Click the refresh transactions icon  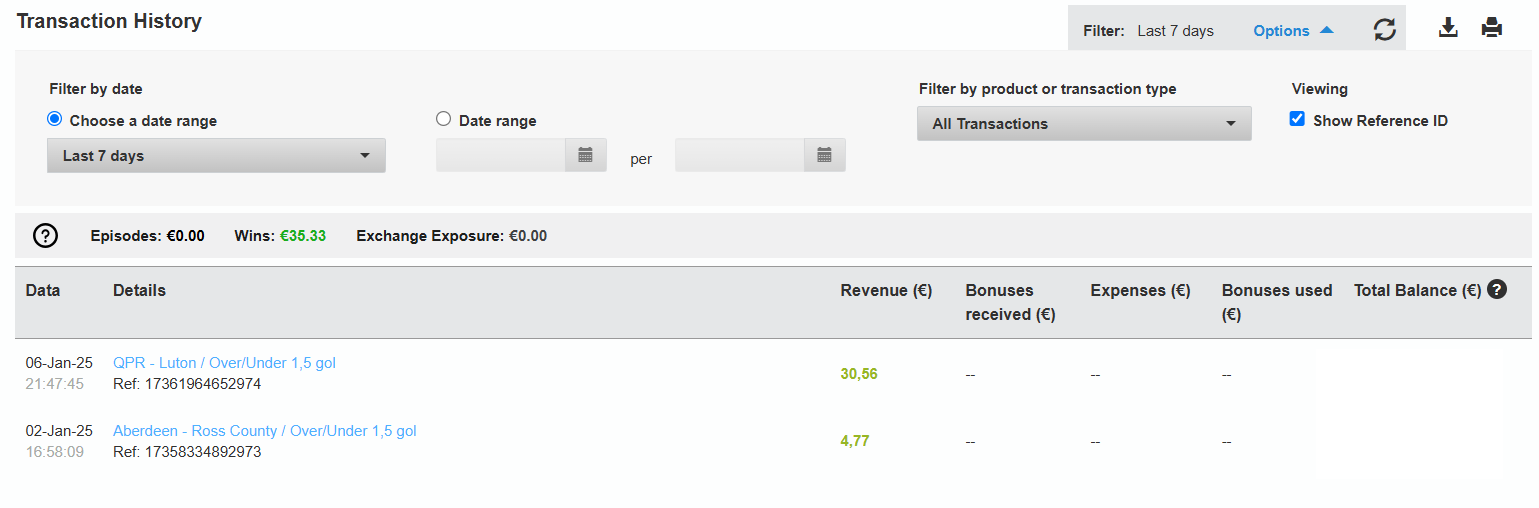click(x=1384, y=30)
